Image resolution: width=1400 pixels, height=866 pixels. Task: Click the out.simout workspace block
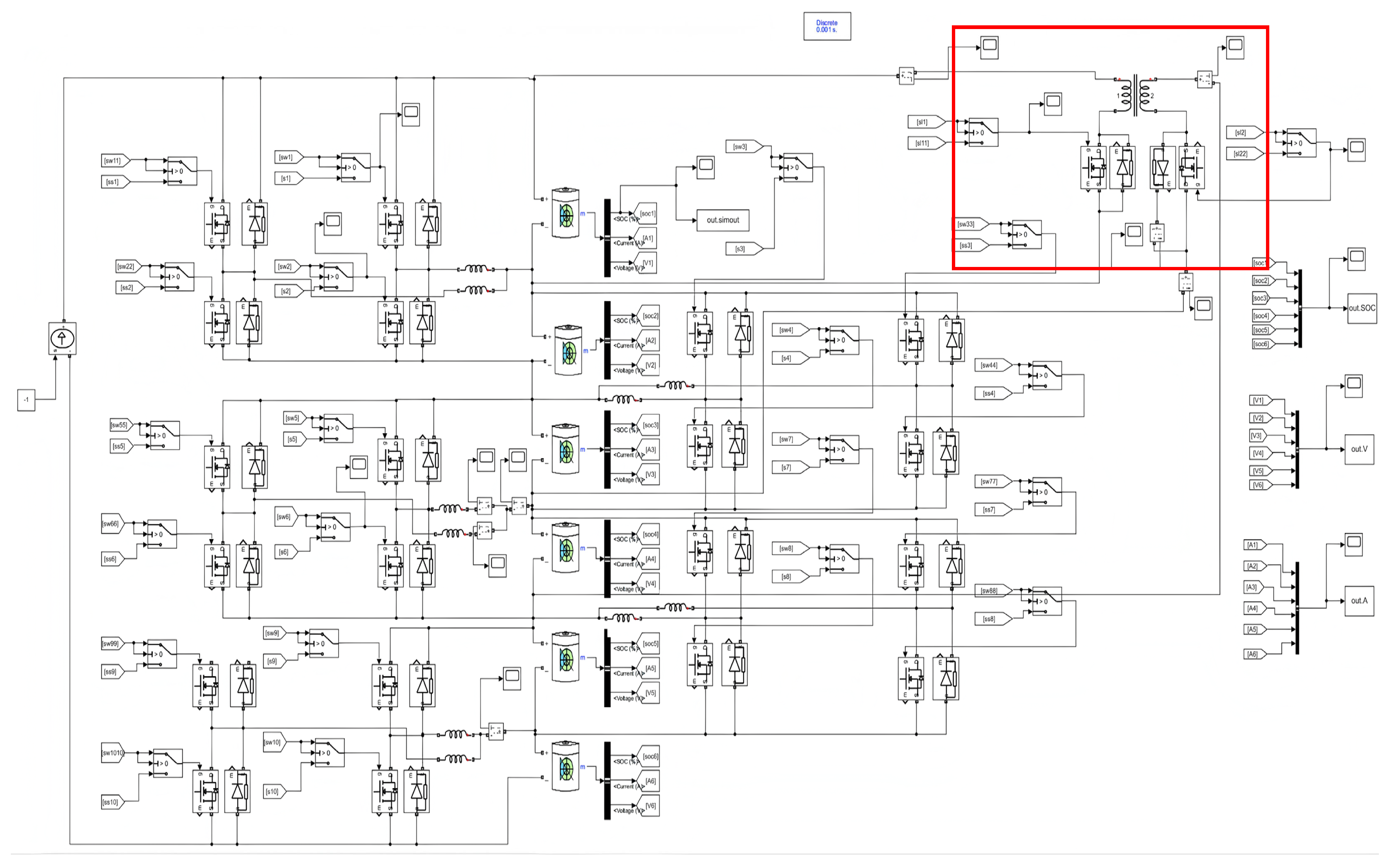tap(722, 220)
